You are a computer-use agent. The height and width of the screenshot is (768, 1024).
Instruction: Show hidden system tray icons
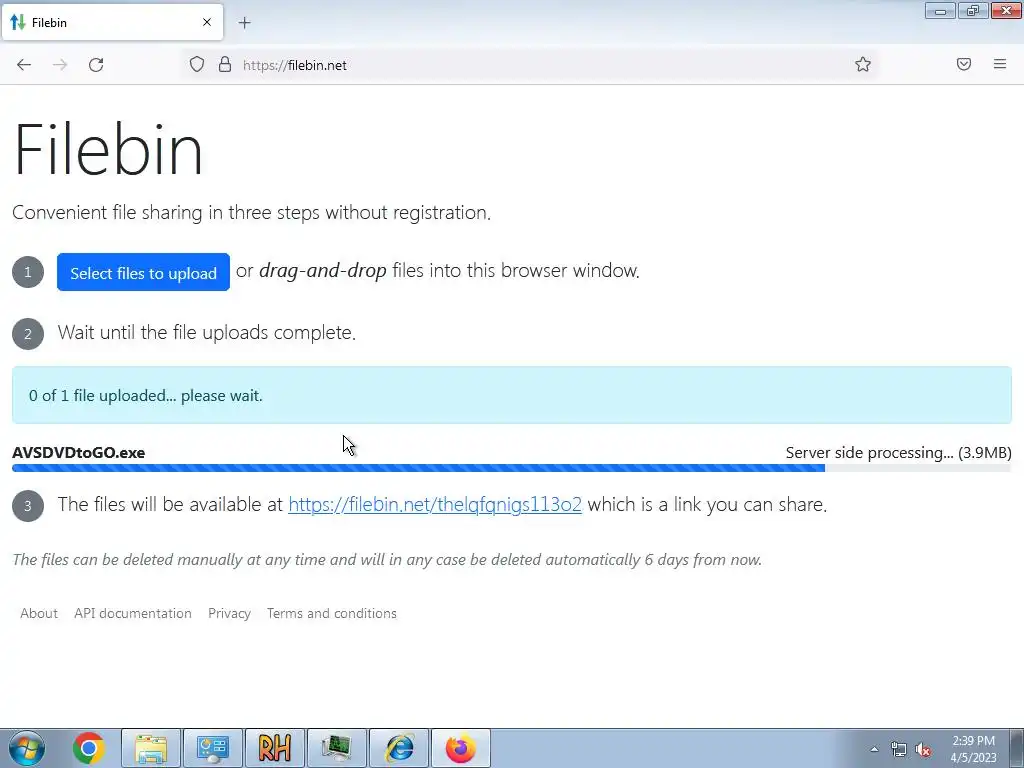pyautogui.click(x=874, y=749)
